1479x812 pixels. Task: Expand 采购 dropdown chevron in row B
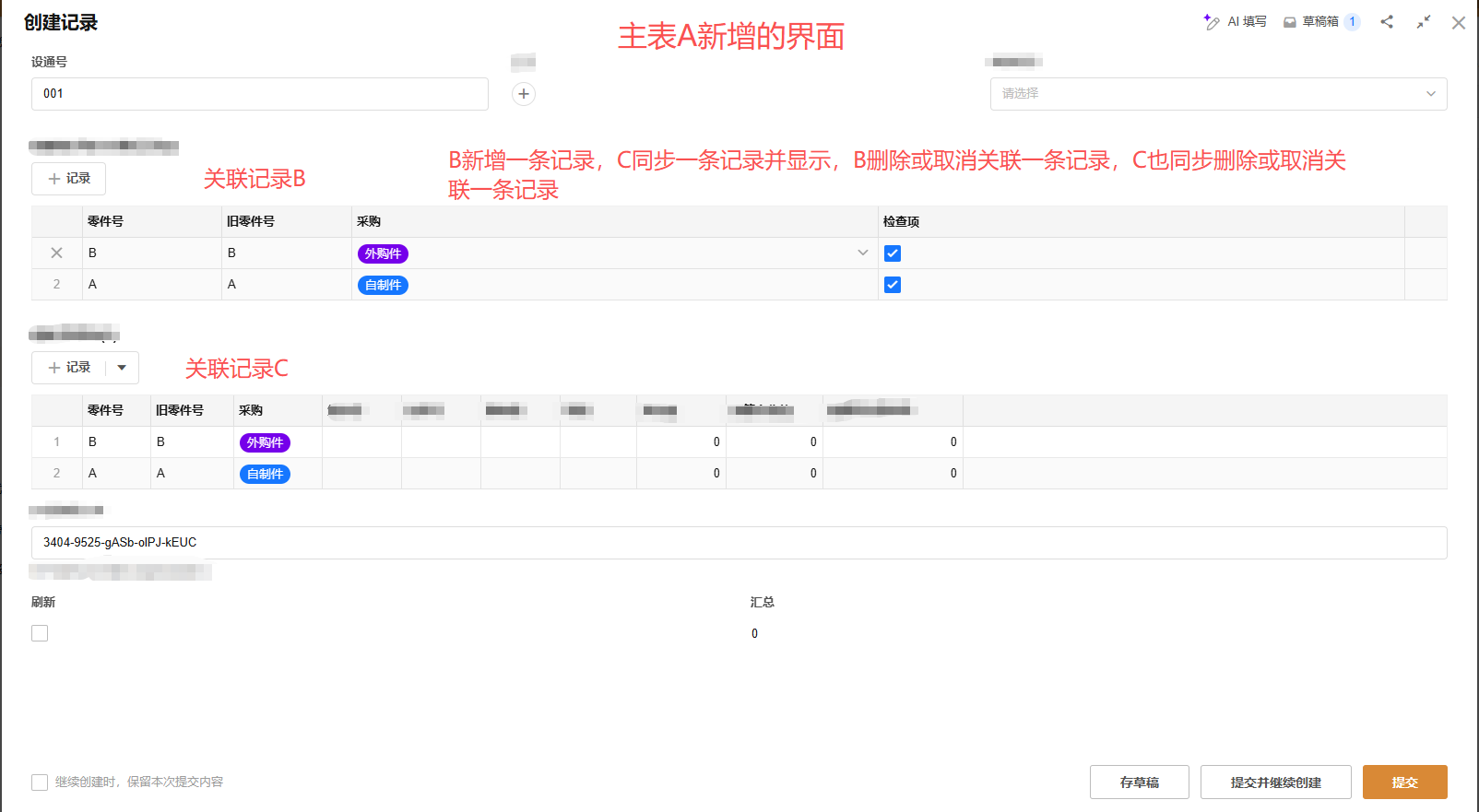point(863,253)
